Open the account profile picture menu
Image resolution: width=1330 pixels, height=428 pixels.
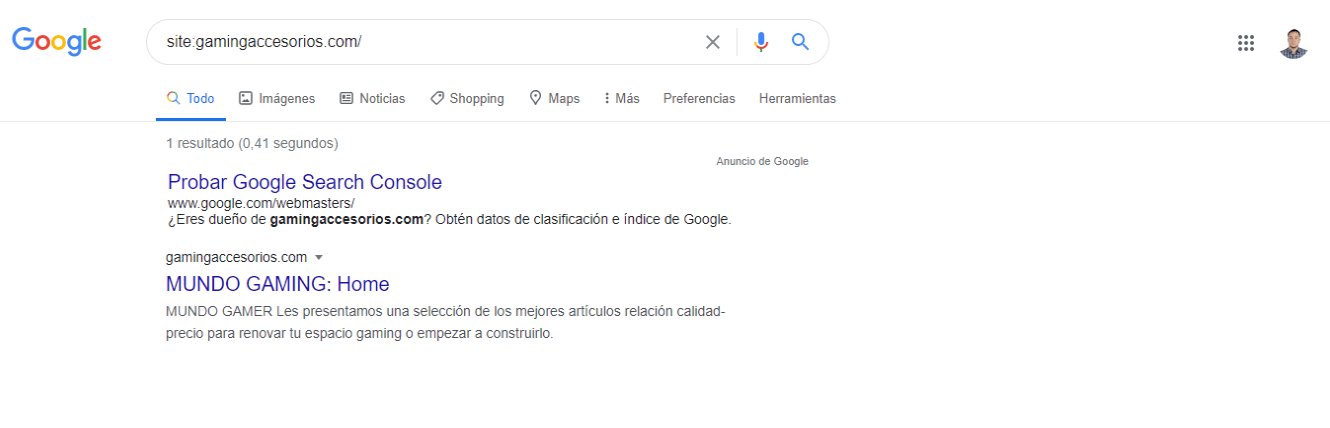(1294, 42)
